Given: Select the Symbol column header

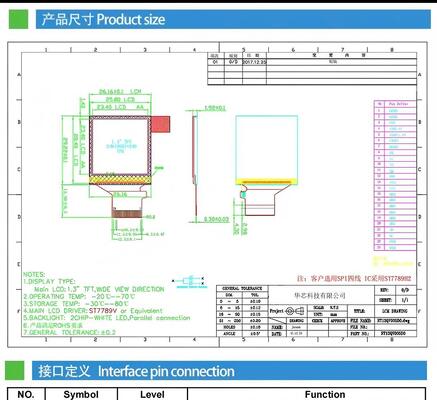Looking at the screenshot, I should click(81, 394).
